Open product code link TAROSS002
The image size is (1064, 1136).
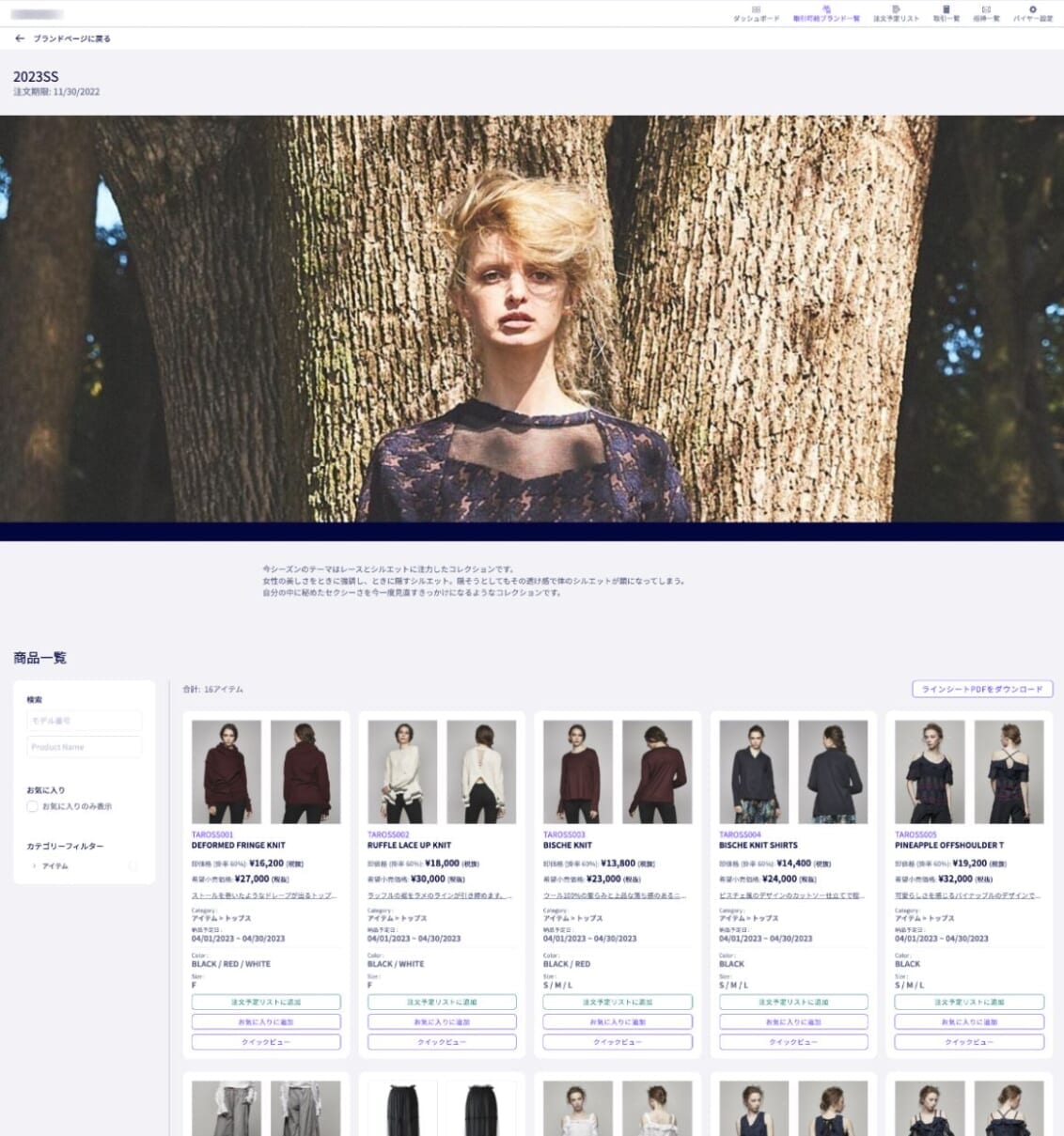[x=388, y=834]
